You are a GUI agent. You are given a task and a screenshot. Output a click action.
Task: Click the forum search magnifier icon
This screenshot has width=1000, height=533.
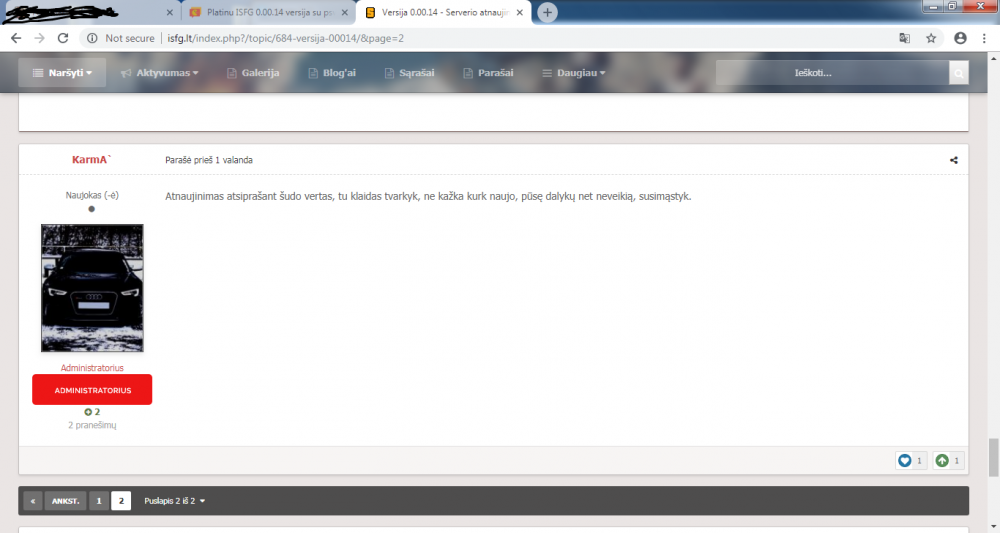tap(959, 73)
